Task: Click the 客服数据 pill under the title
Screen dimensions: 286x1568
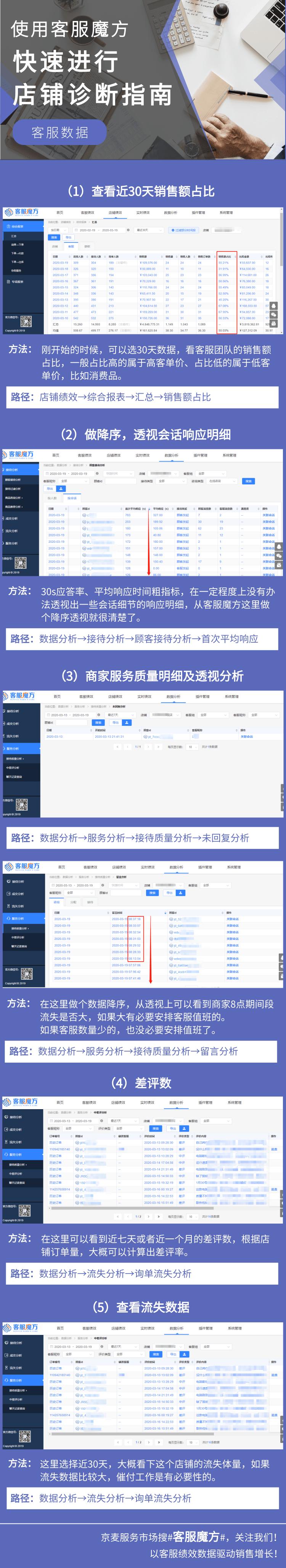Action: pos(59,132)
